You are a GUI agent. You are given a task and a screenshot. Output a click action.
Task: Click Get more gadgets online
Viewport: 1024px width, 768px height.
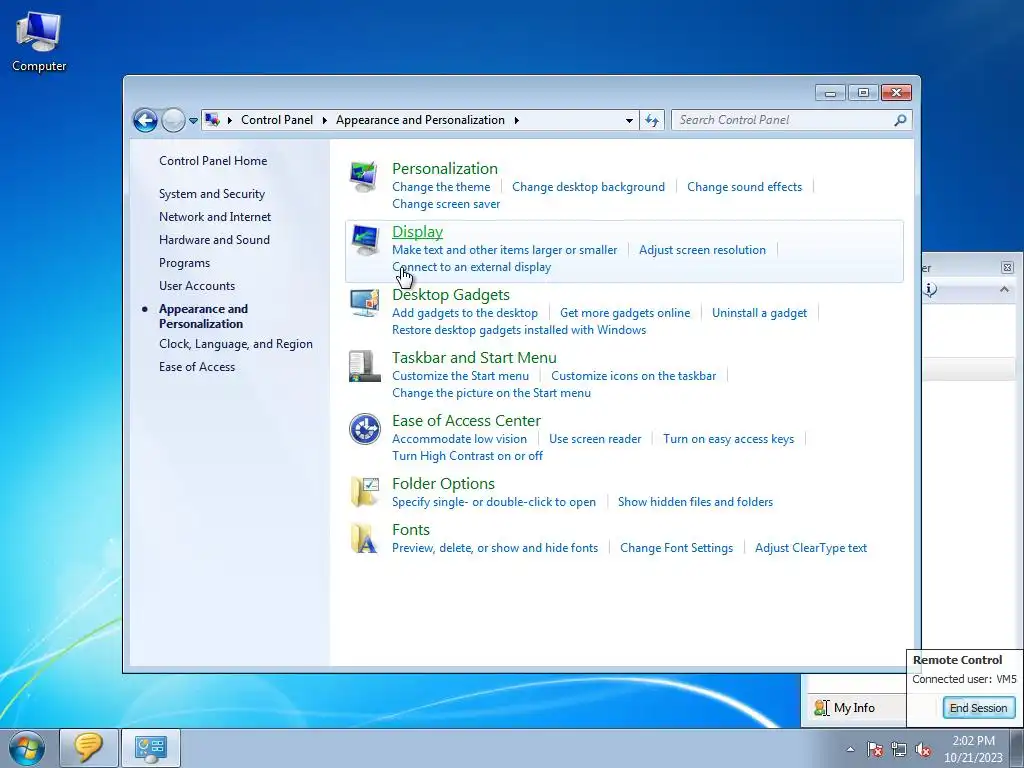click(625, 313)
